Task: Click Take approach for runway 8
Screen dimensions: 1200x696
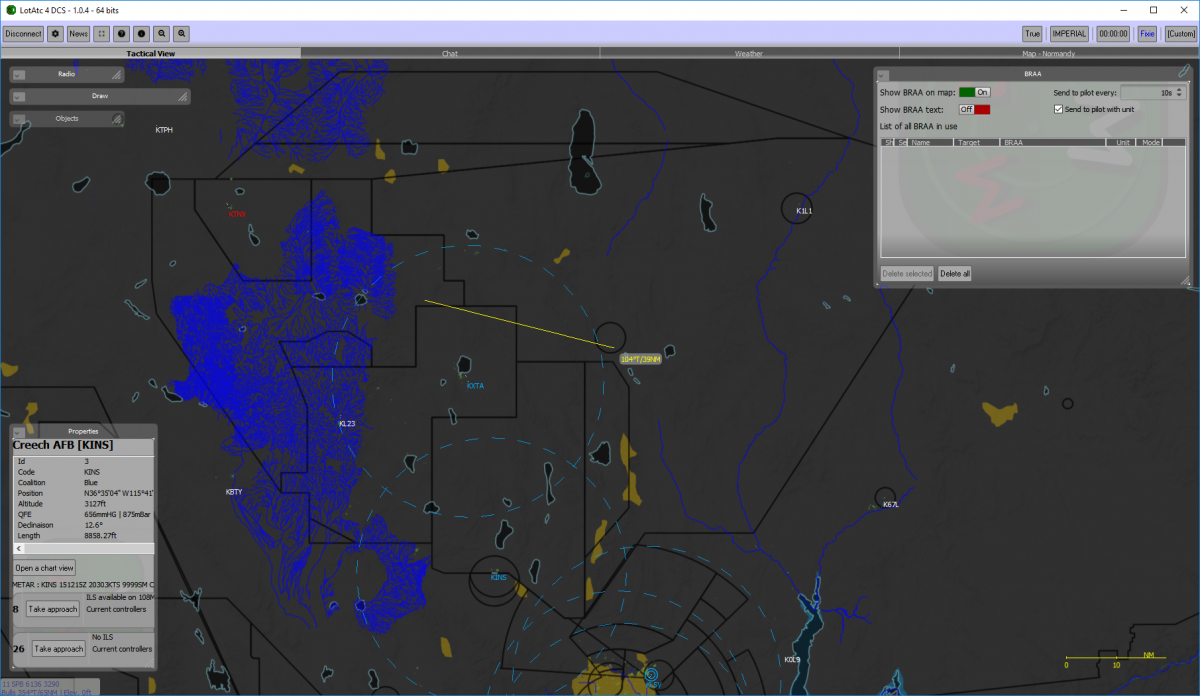Action: point(53,609)
